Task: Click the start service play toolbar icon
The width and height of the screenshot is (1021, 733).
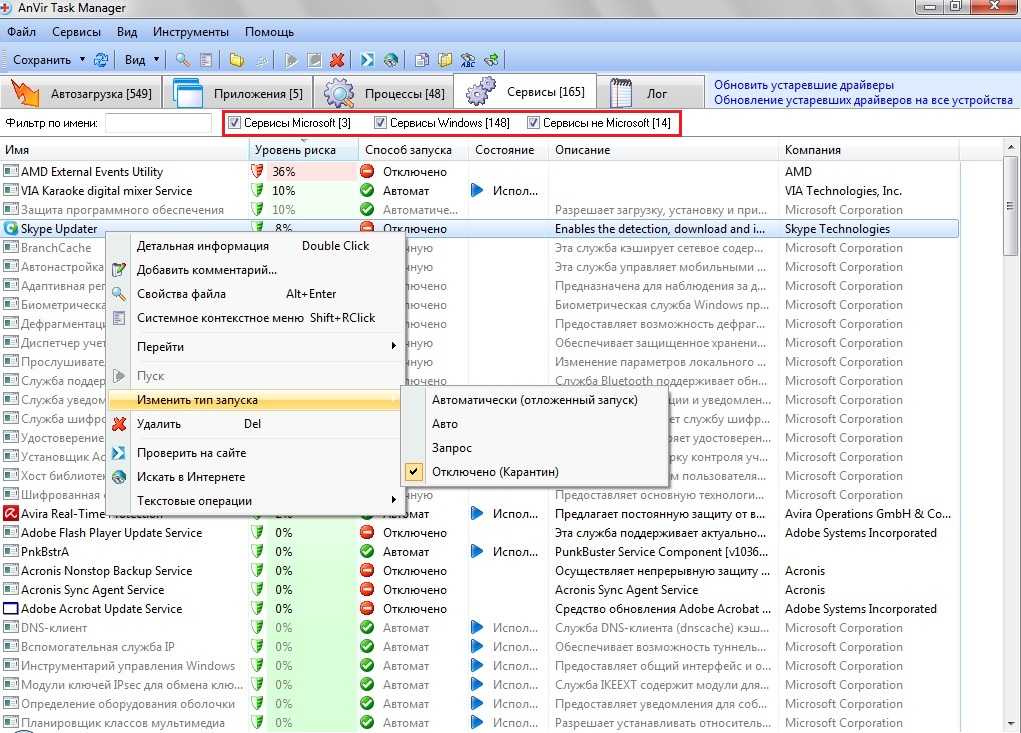Action: [291, 60]
